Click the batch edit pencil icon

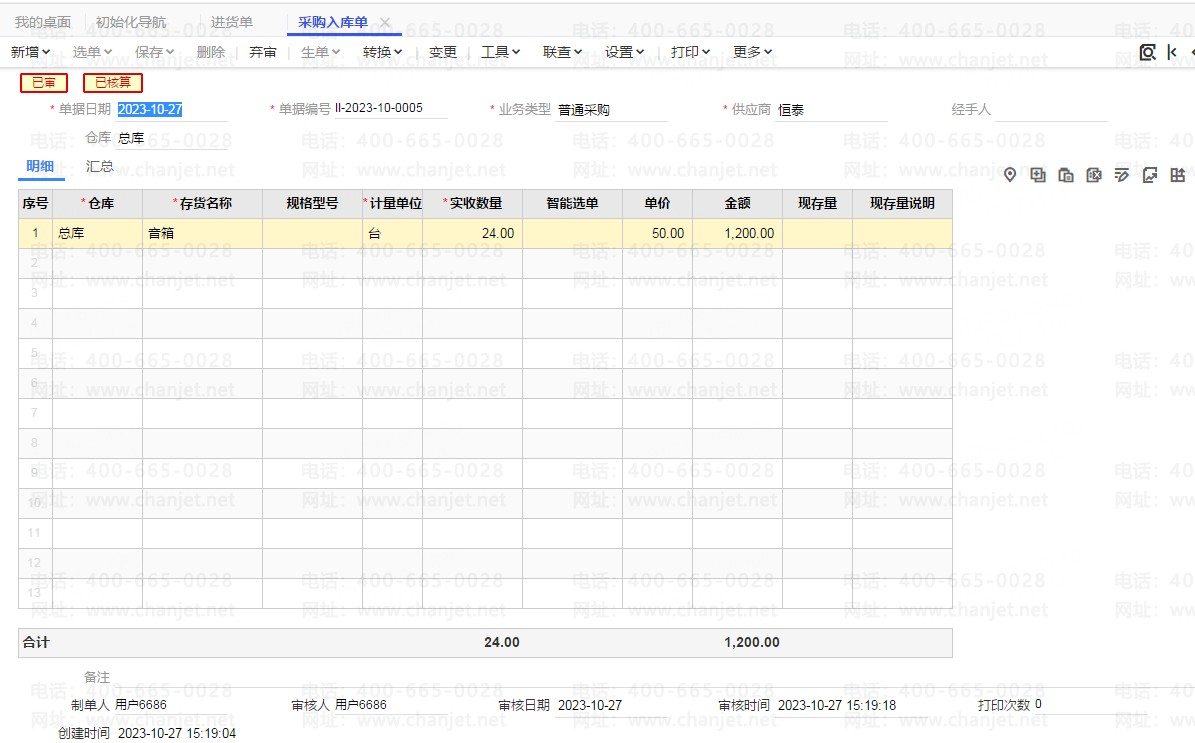pyautogui.click(x=1122, y=175)
